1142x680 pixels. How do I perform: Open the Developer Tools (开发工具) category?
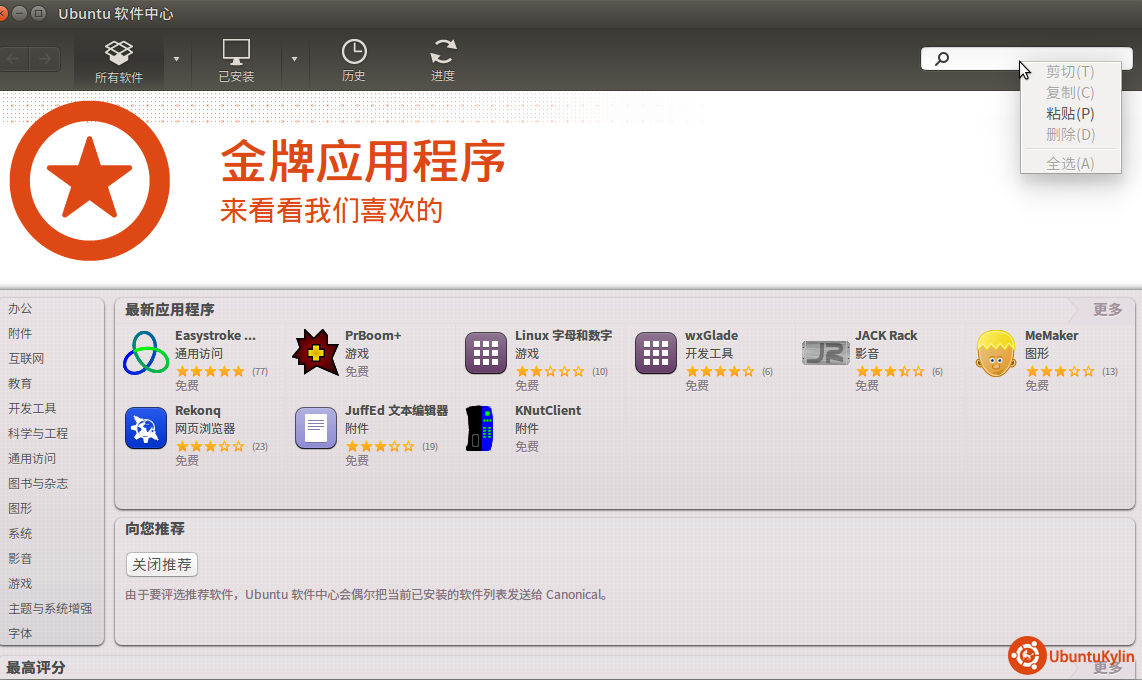pos(32,408)
